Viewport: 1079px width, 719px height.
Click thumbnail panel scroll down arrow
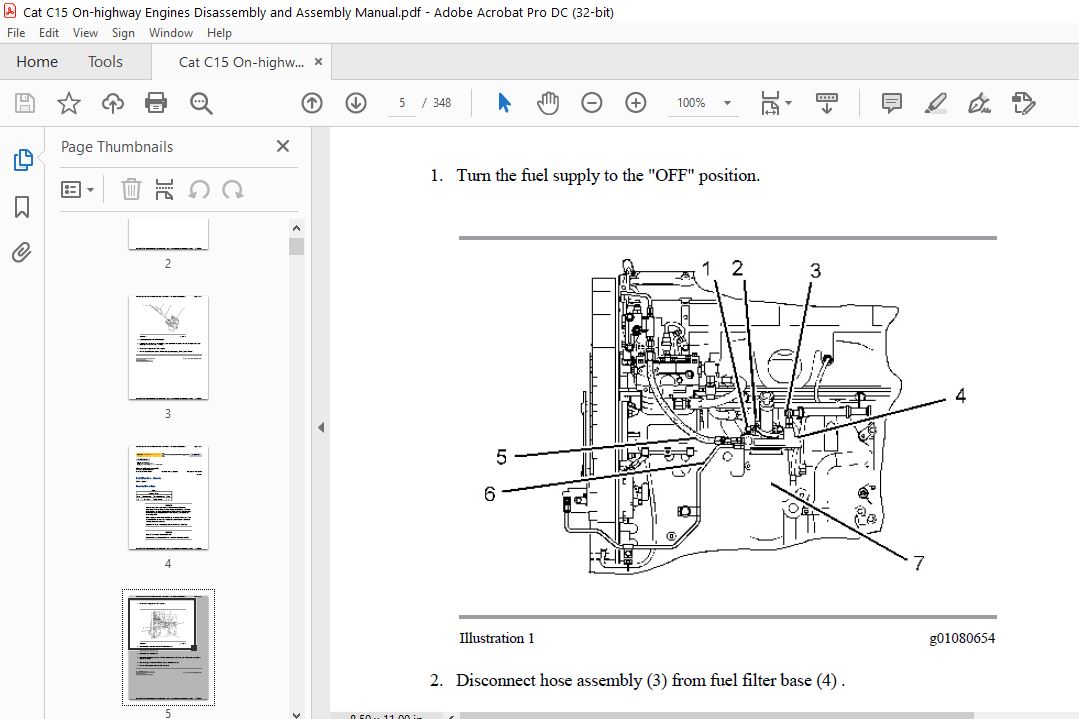(x=297, y=714)
